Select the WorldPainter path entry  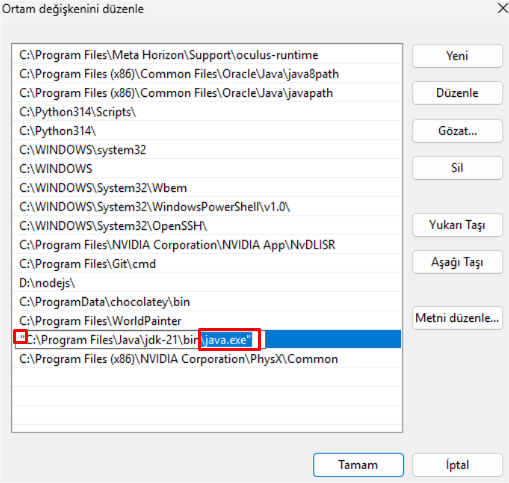click(x=207, y=321)
